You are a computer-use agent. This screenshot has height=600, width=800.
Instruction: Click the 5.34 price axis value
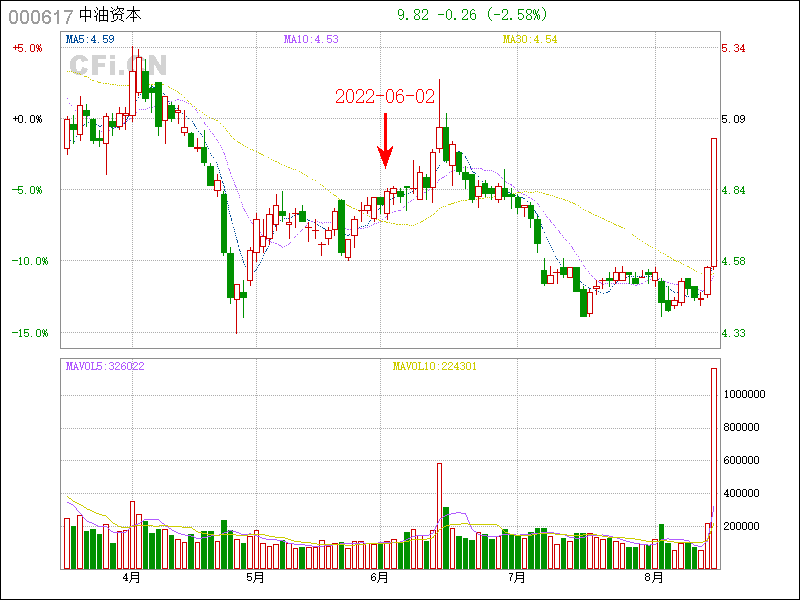[x=733, y=48]
